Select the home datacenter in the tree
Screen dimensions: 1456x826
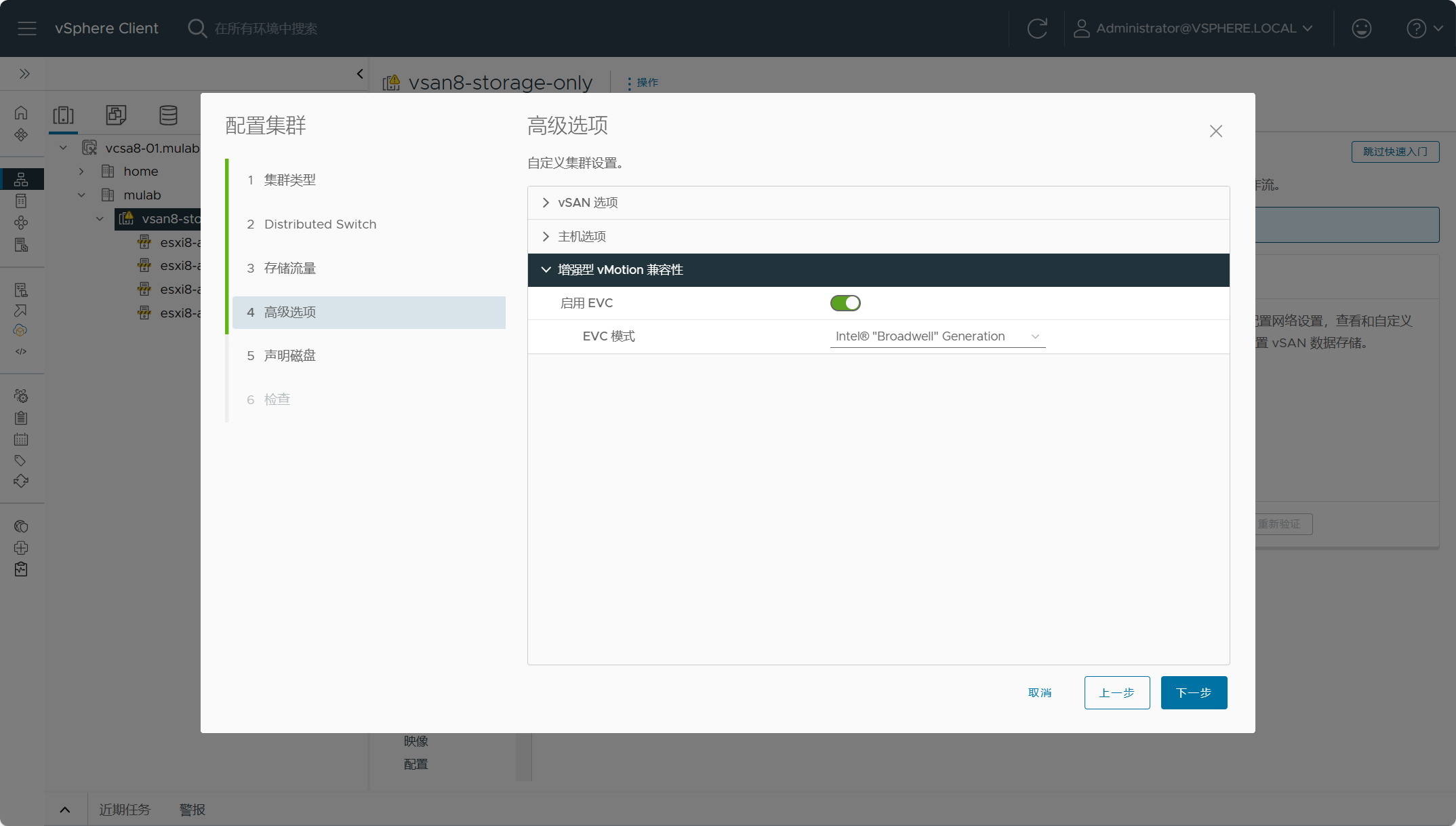click(x=140, y=172)
